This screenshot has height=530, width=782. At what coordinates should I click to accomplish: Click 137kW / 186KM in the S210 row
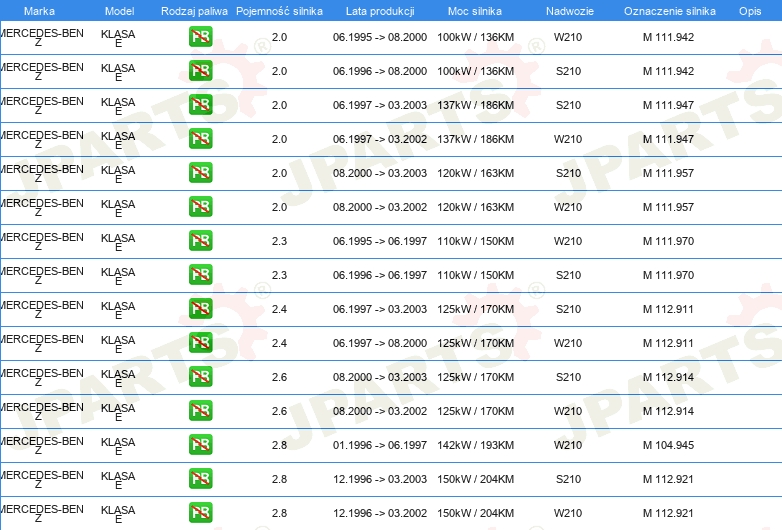tap(476, 105)
